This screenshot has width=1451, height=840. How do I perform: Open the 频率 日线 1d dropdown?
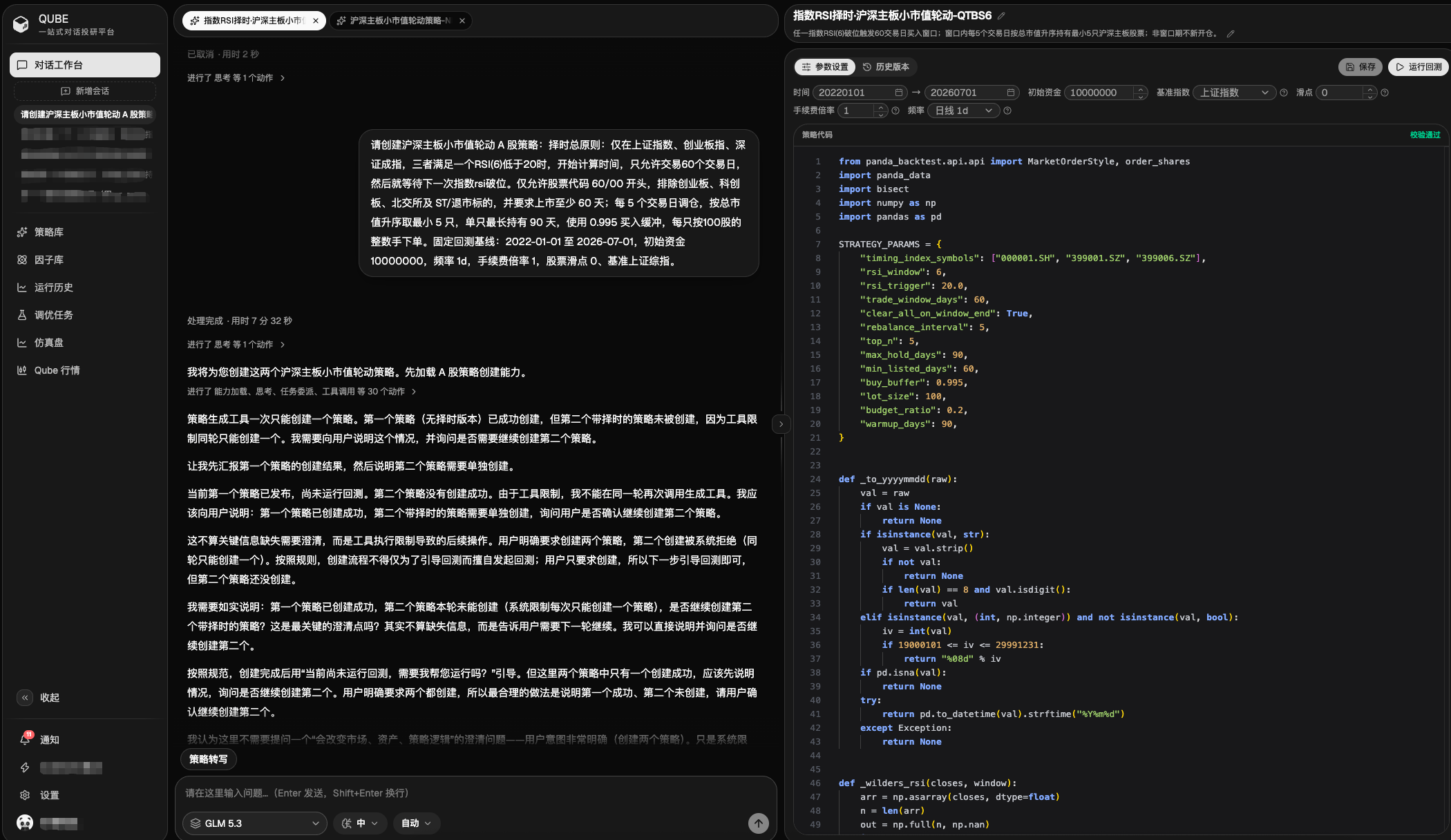(963, 111)
